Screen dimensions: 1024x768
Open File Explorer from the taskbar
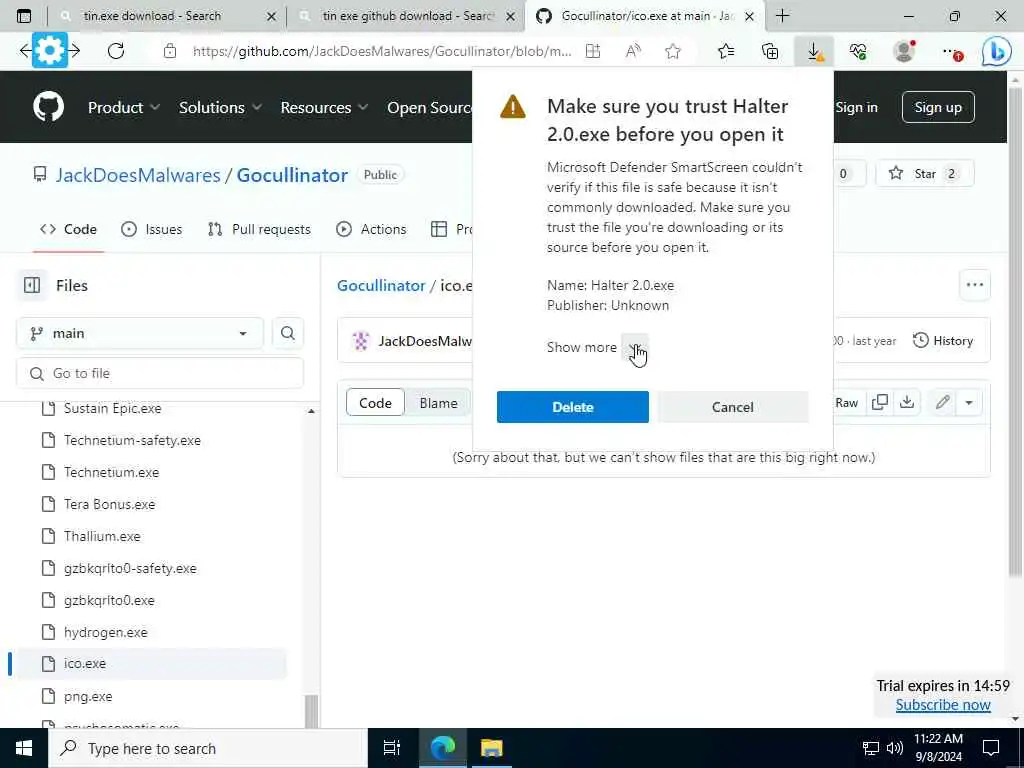(x=492, y=748)
